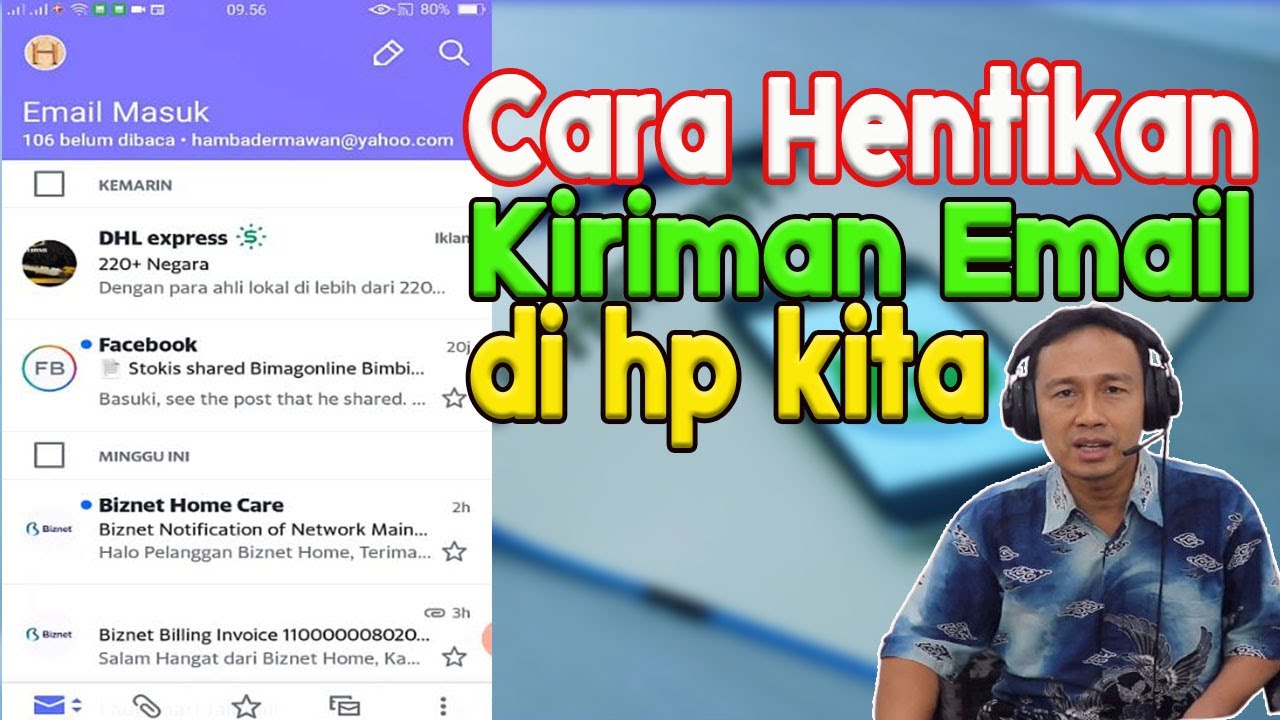Open Biznet Notification of Network Maintenance email
1280x720 pixels.
(246, 531)
